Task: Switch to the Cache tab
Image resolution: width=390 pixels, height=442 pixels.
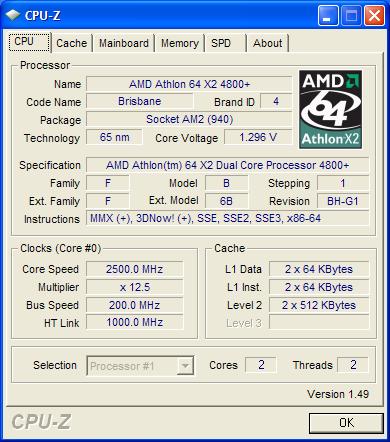Action: point(72,43)
